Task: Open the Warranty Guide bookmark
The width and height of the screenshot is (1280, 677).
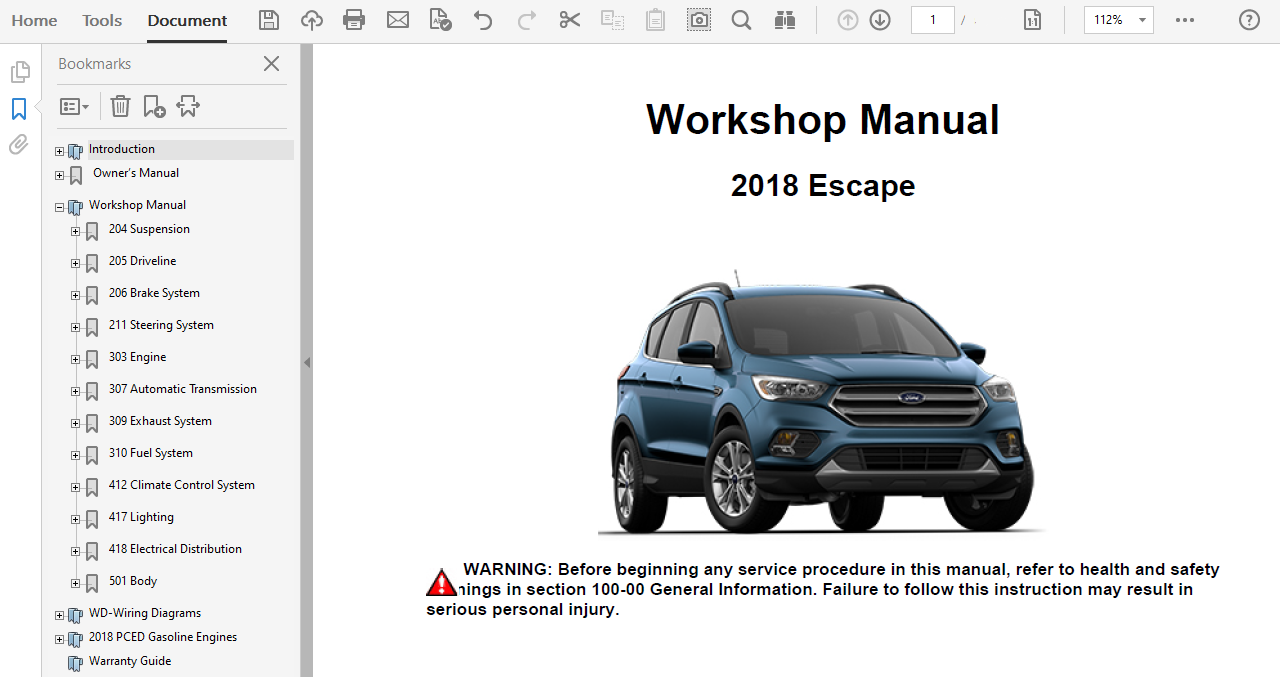Action: 130,661
